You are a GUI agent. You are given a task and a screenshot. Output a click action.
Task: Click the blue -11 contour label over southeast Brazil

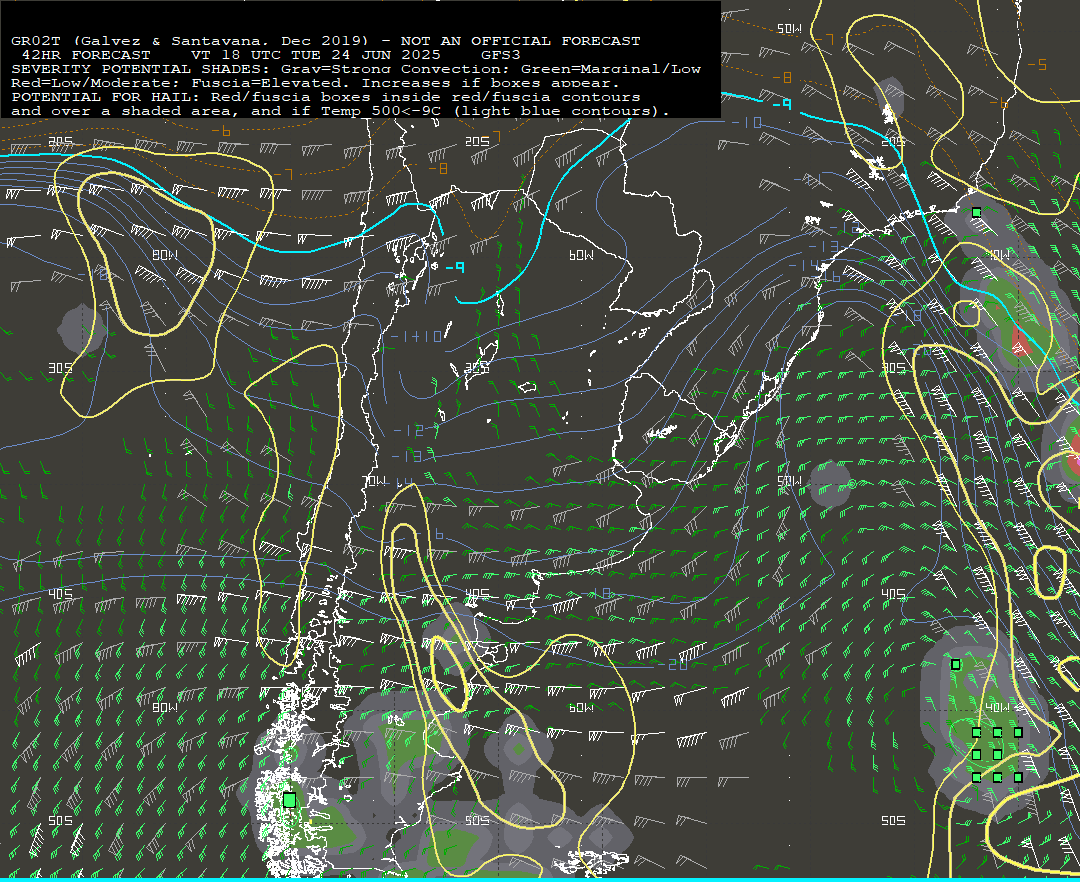tap(809, 180)
